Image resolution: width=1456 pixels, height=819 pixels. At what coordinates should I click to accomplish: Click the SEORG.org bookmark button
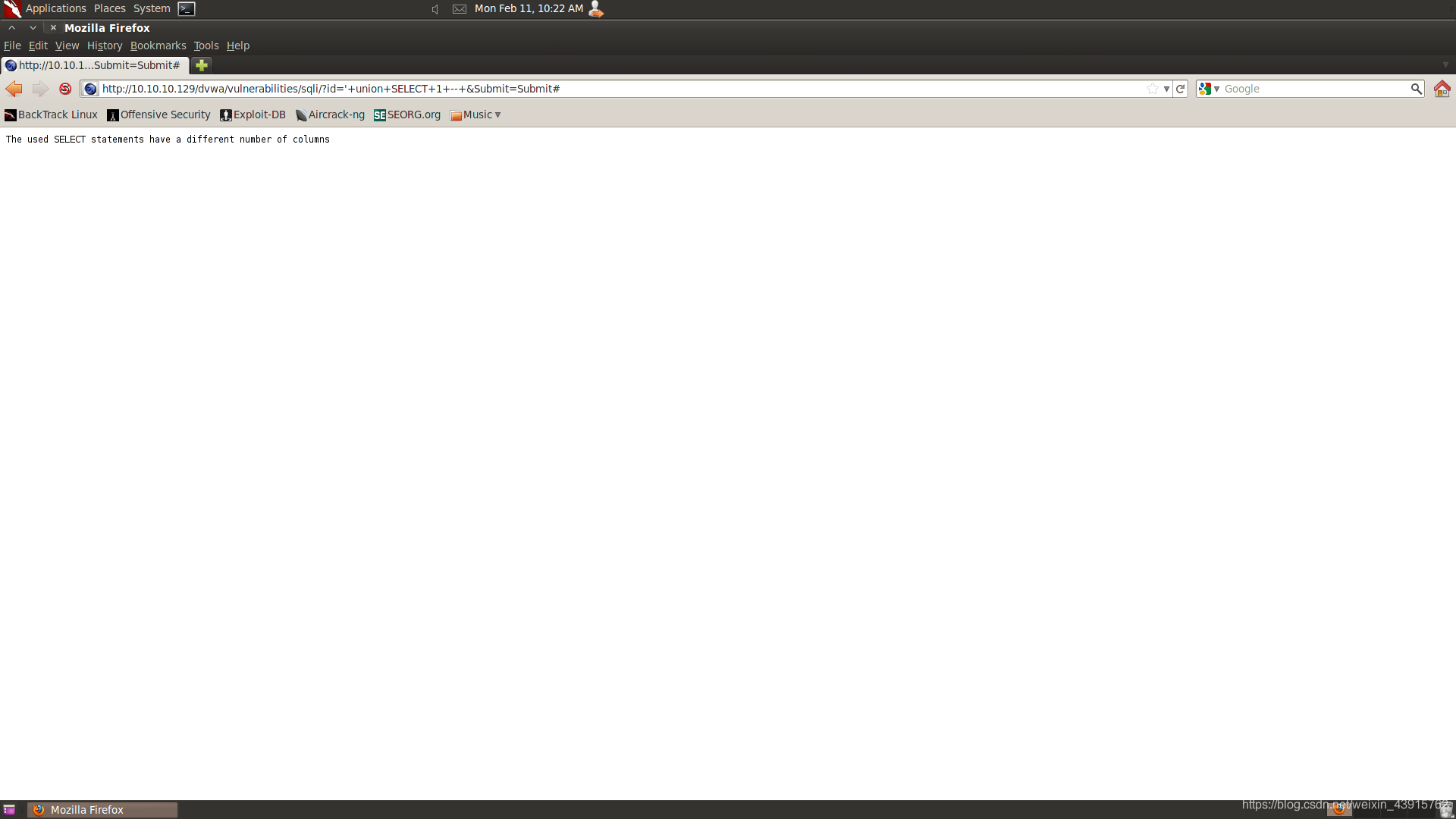coord(407,114)
